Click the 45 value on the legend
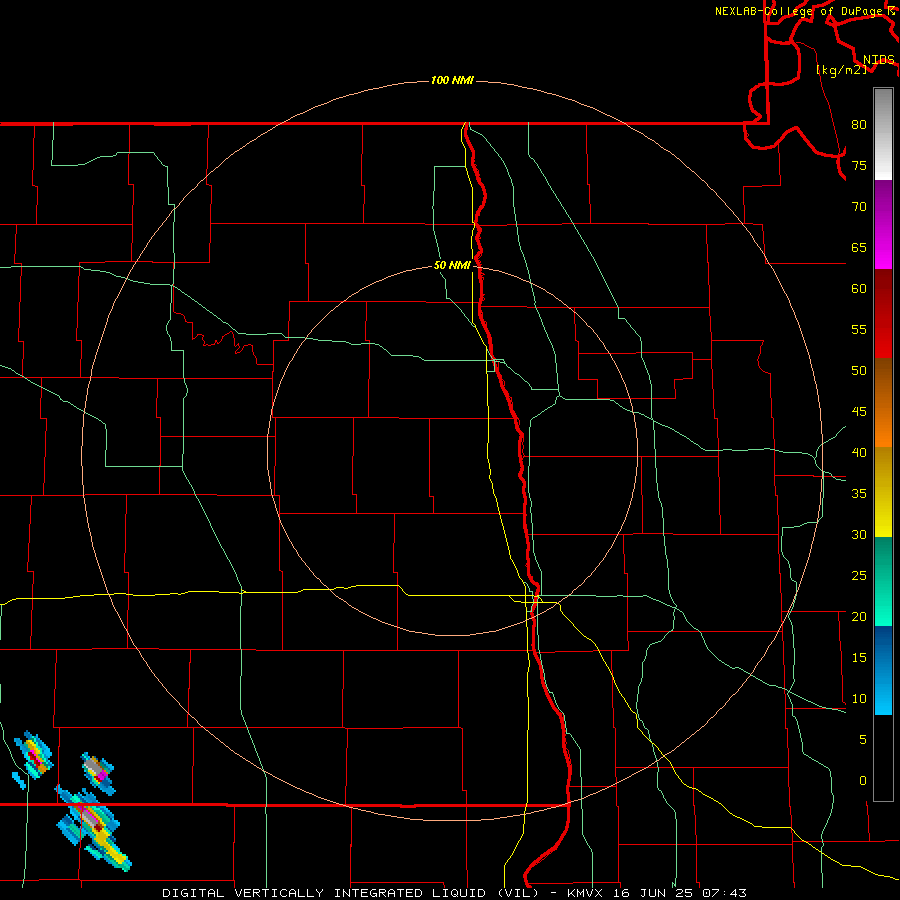 [x=859, y=412]
